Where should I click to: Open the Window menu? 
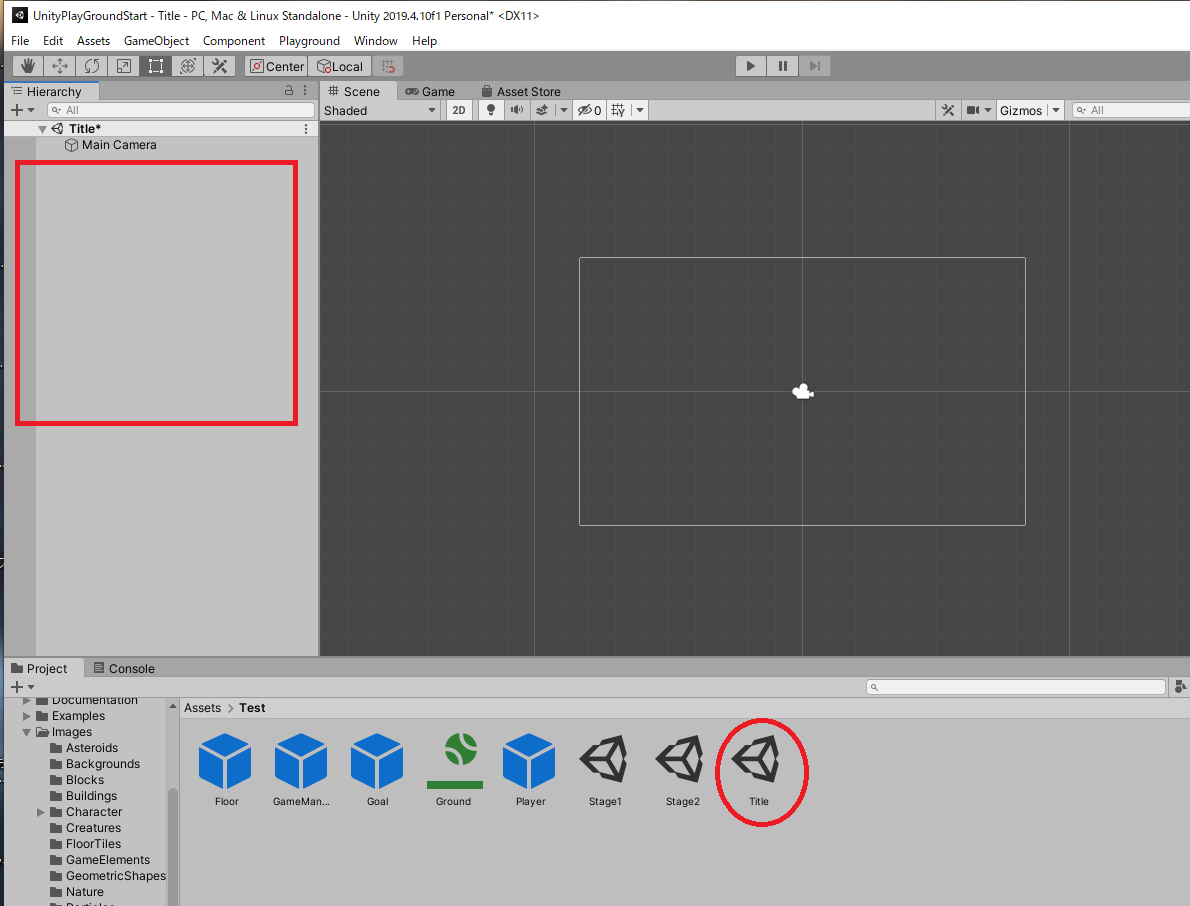tap(376, 41)
